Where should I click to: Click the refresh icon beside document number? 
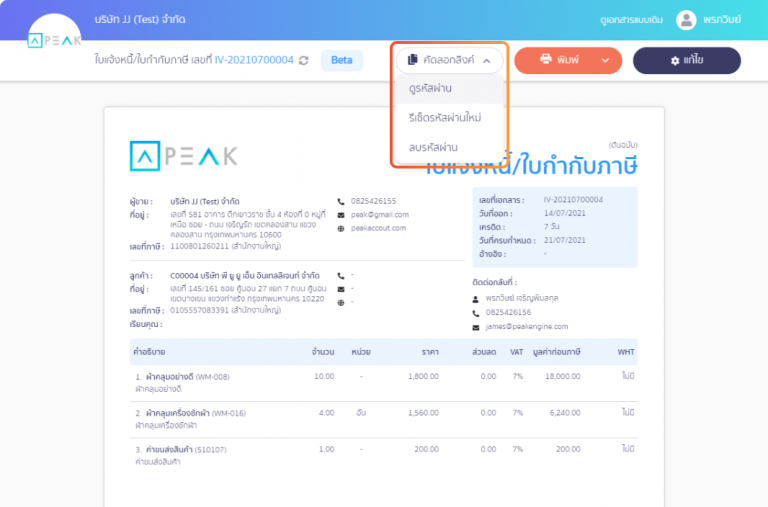[x=304, y=60]
